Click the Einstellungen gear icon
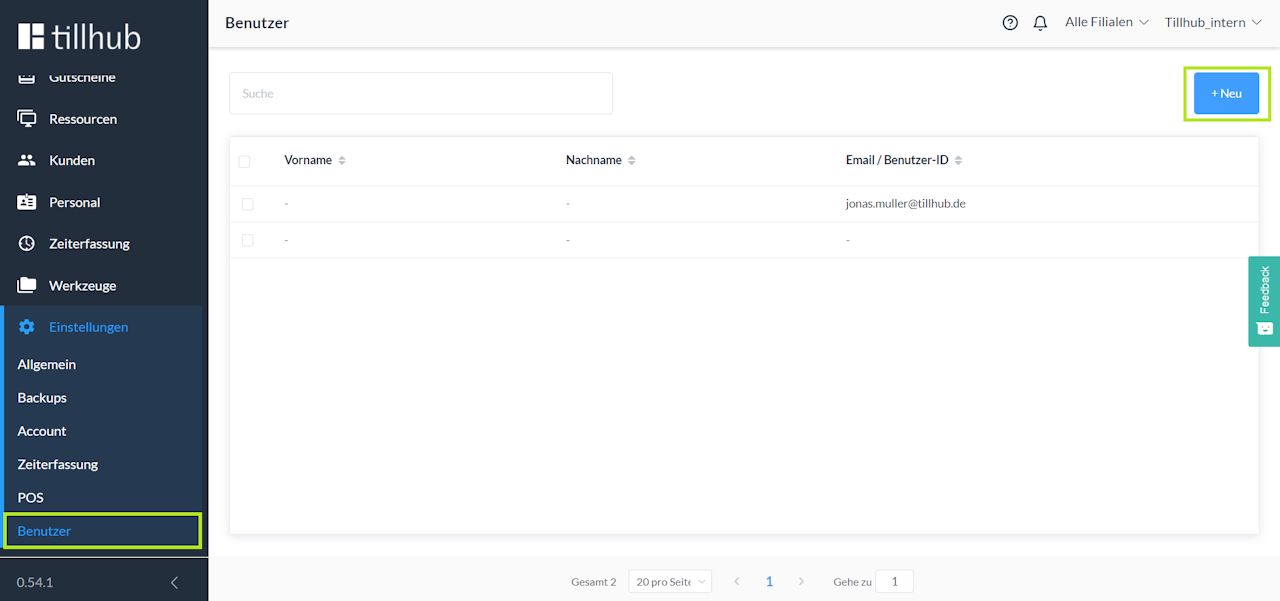The image size is (1280, 601). pos(27,327)
